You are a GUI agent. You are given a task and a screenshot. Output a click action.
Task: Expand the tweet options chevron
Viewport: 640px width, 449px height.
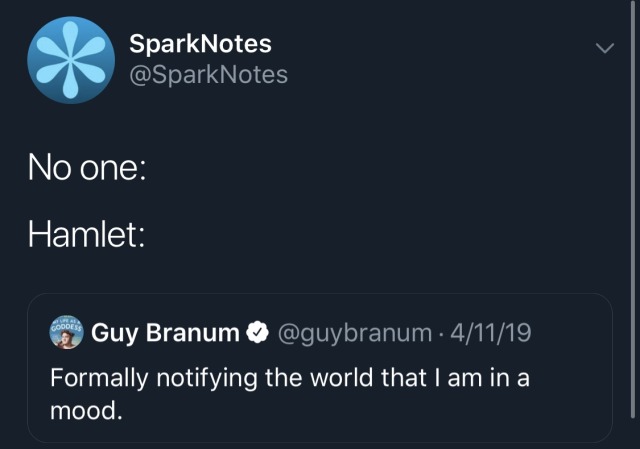click(604, 48)
